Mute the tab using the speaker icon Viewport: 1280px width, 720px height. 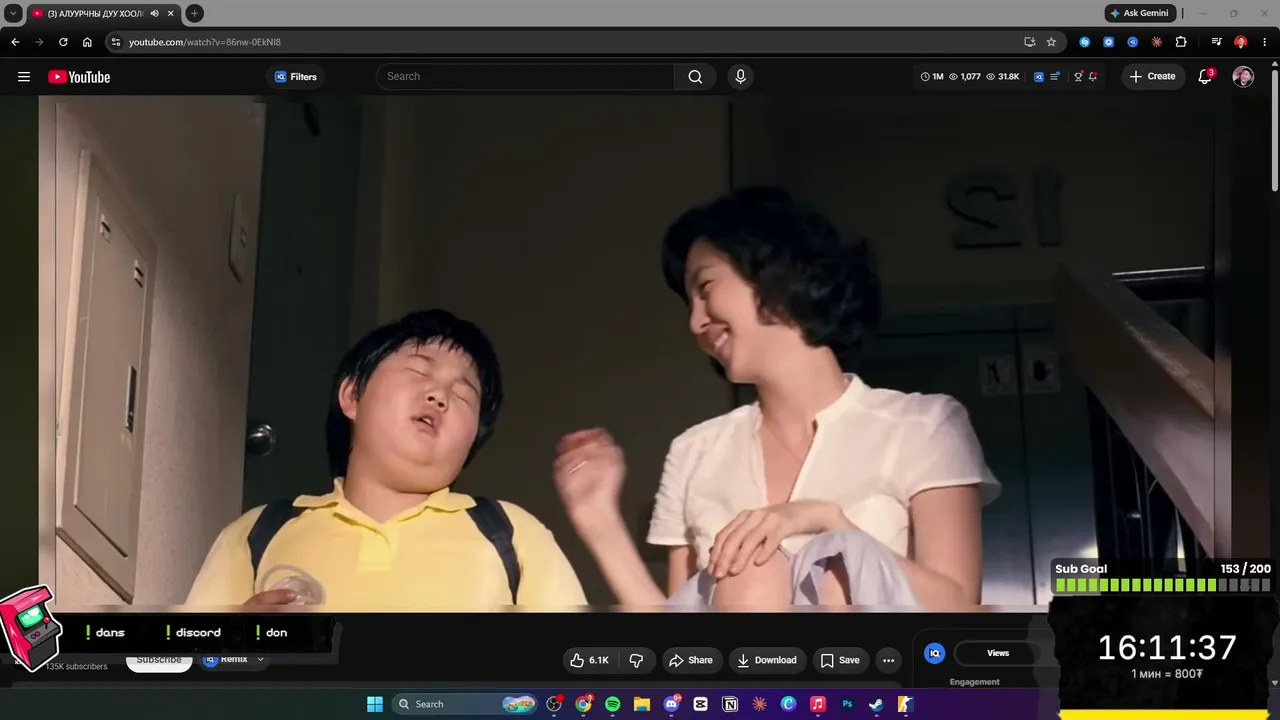point(154,14)
